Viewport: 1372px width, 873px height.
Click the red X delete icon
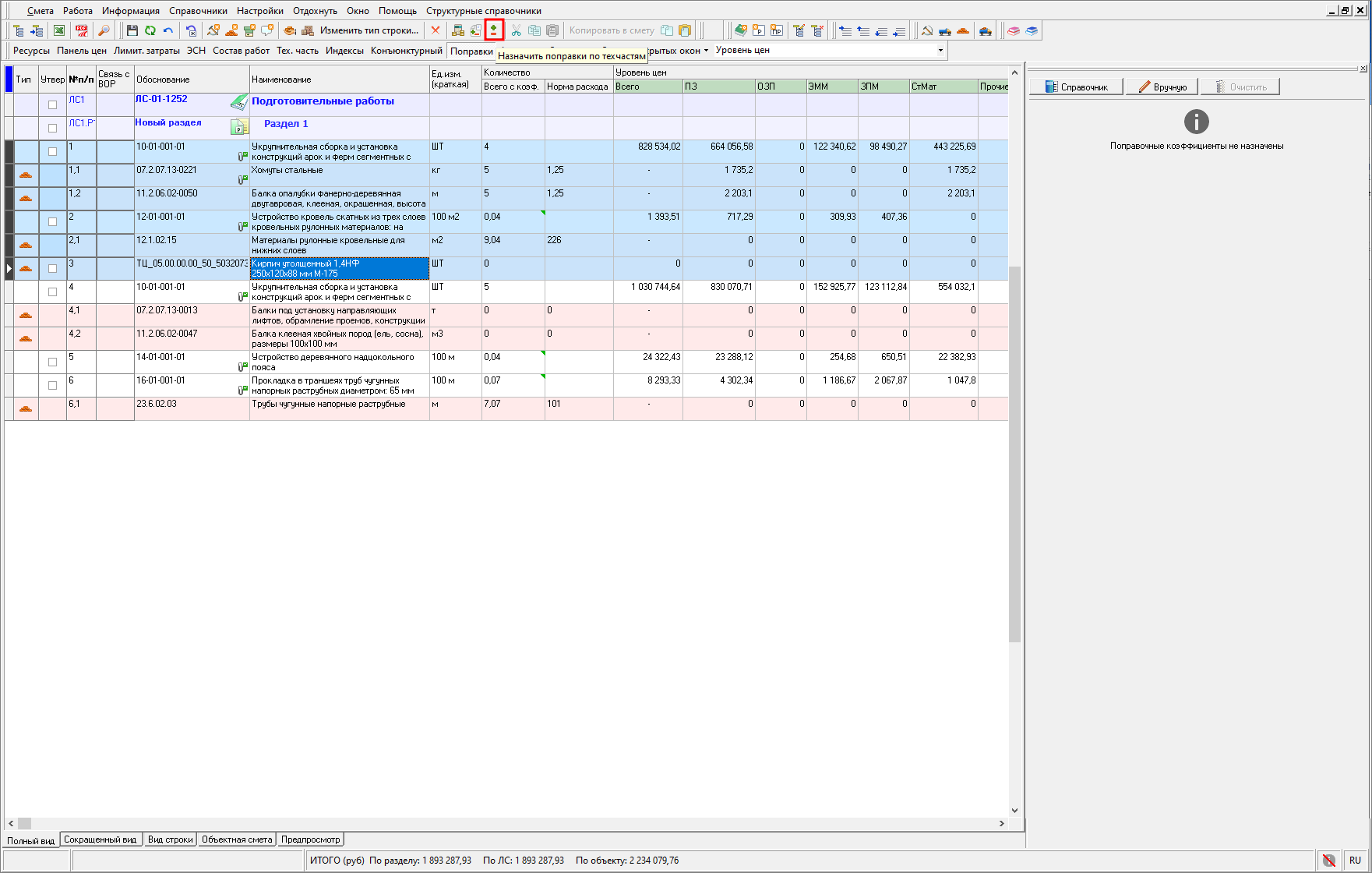[436, 30]
